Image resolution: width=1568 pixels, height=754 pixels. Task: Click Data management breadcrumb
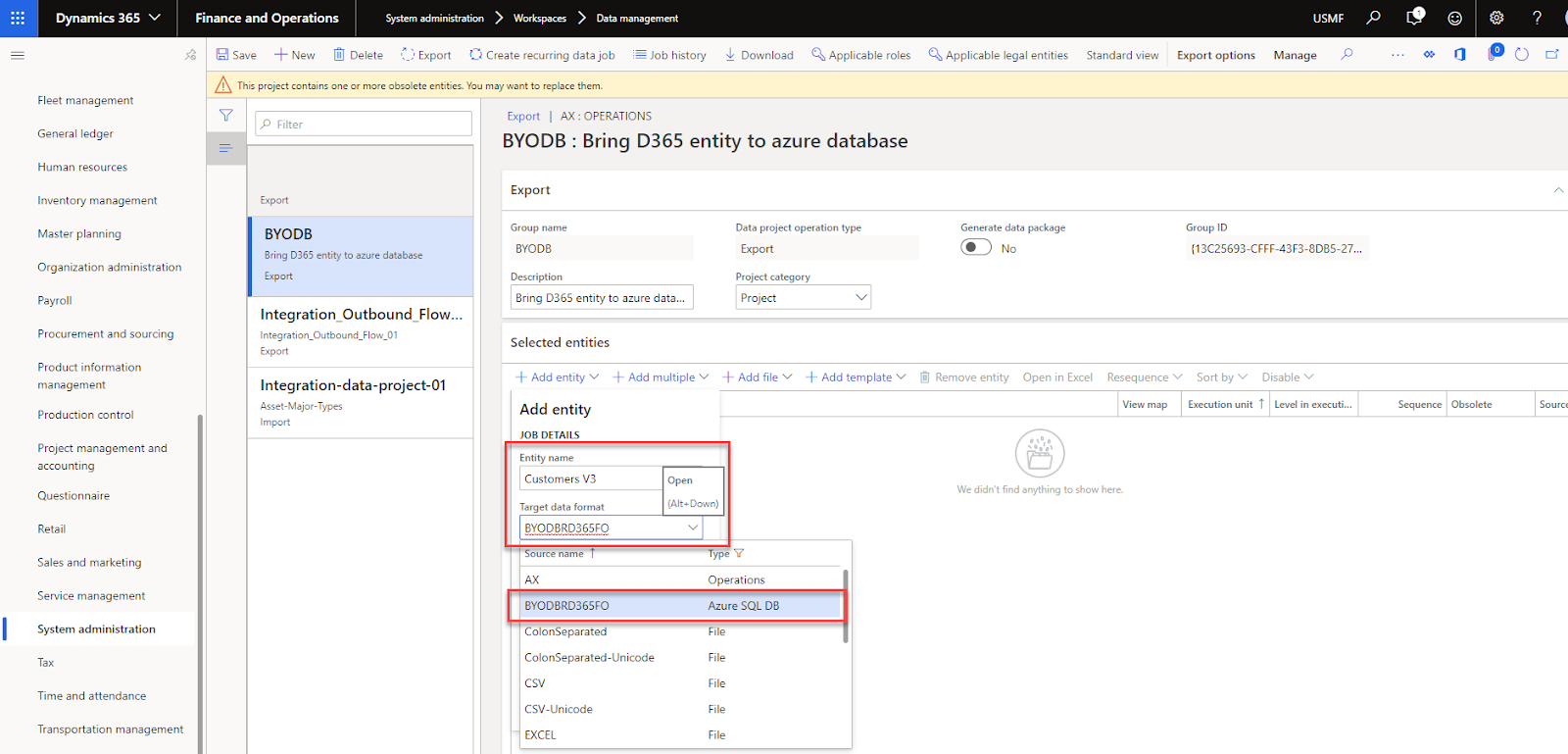[x=637, y=18]
